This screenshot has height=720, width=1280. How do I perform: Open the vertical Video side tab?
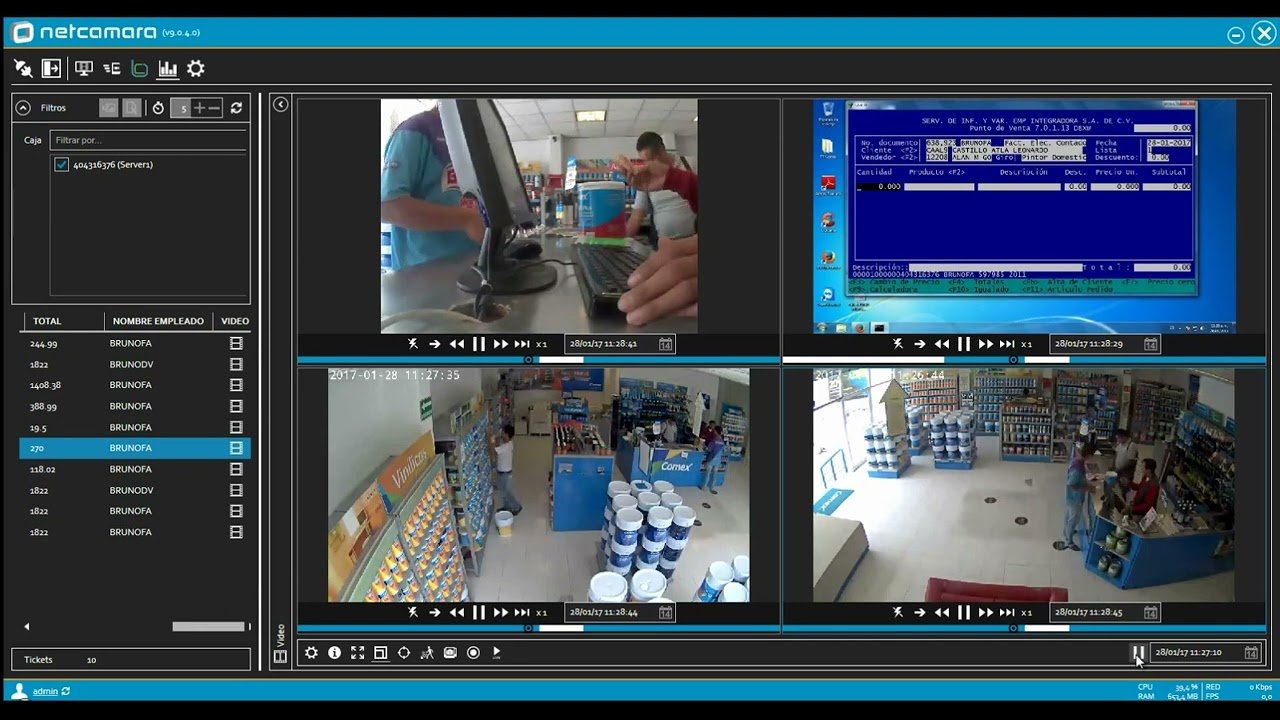tap(280, 643)
